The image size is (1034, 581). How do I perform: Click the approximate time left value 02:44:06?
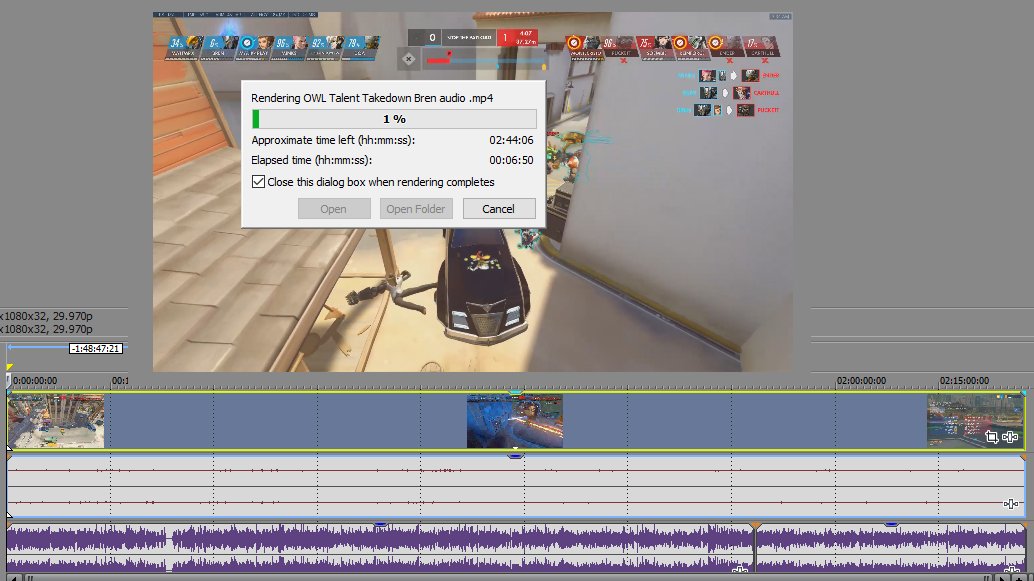click(511, 140)
